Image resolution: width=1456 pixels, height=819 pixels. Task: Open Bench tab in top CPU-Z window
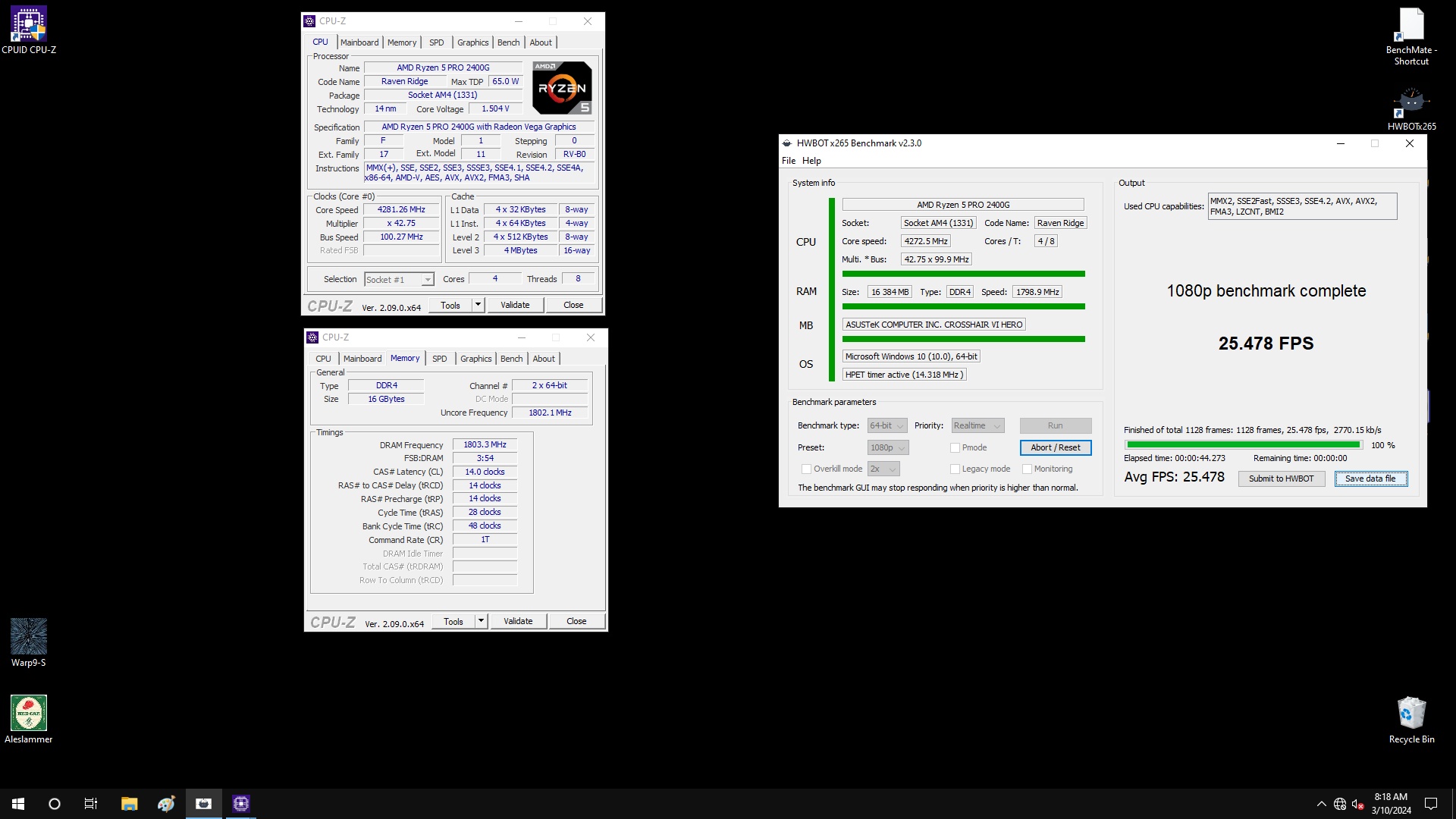[508, 42]
